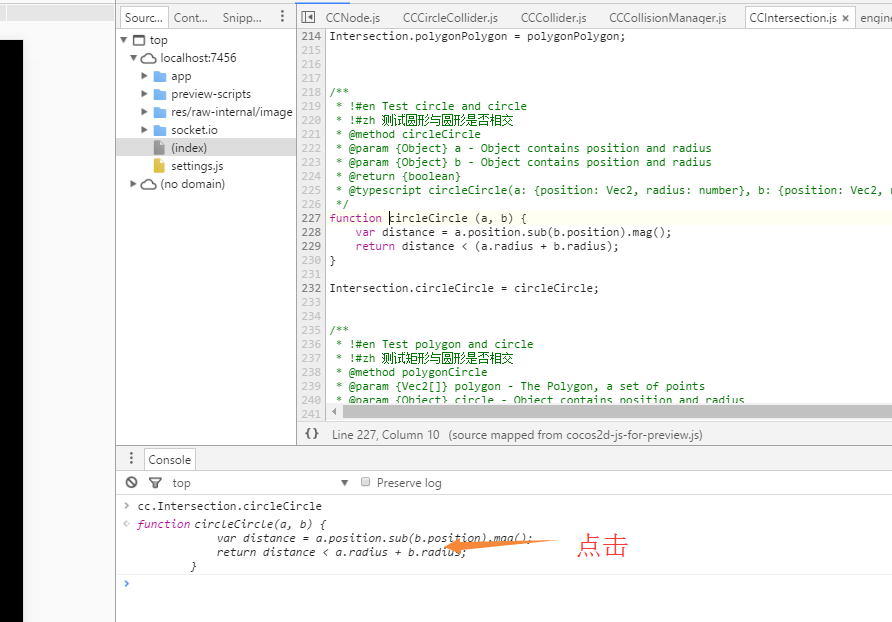Viewport: 892px width, 622px height.
Task: Open the console context top dropdown
Action: tap(261, 483)
